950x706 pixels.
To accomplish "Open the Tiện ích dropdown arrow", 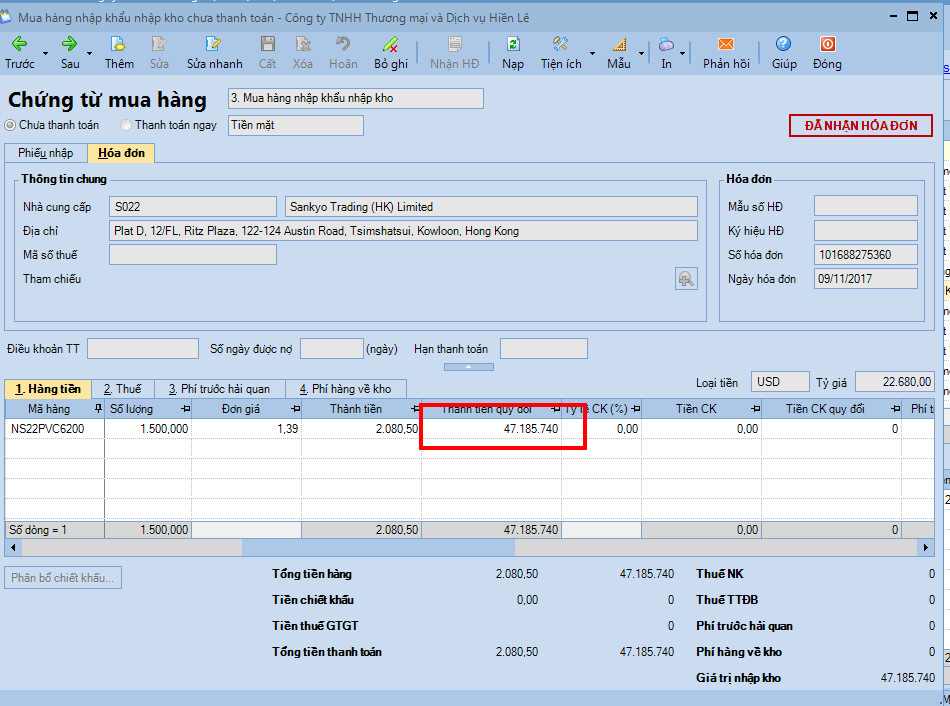I will (592, 53).
